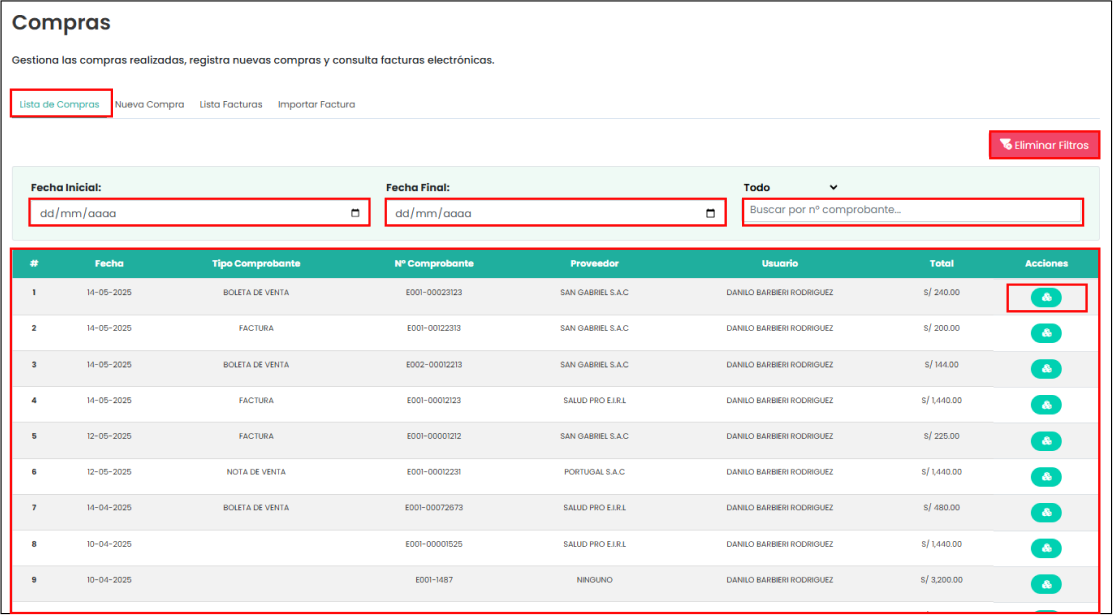Select action icon for NOTA DE VENTA row
Image resolution: width=1113 pixels, height=615 pixels.
1046,476
